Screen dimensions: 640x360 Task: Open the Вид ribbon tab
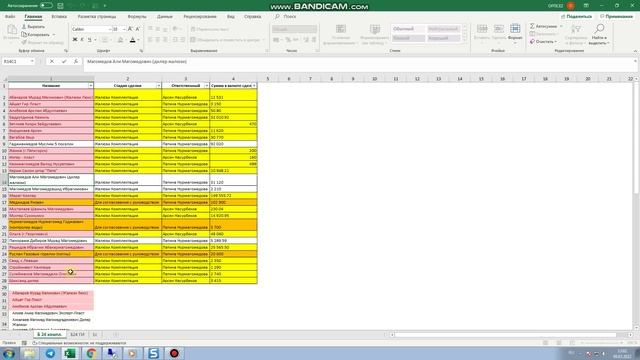[231, 17]
